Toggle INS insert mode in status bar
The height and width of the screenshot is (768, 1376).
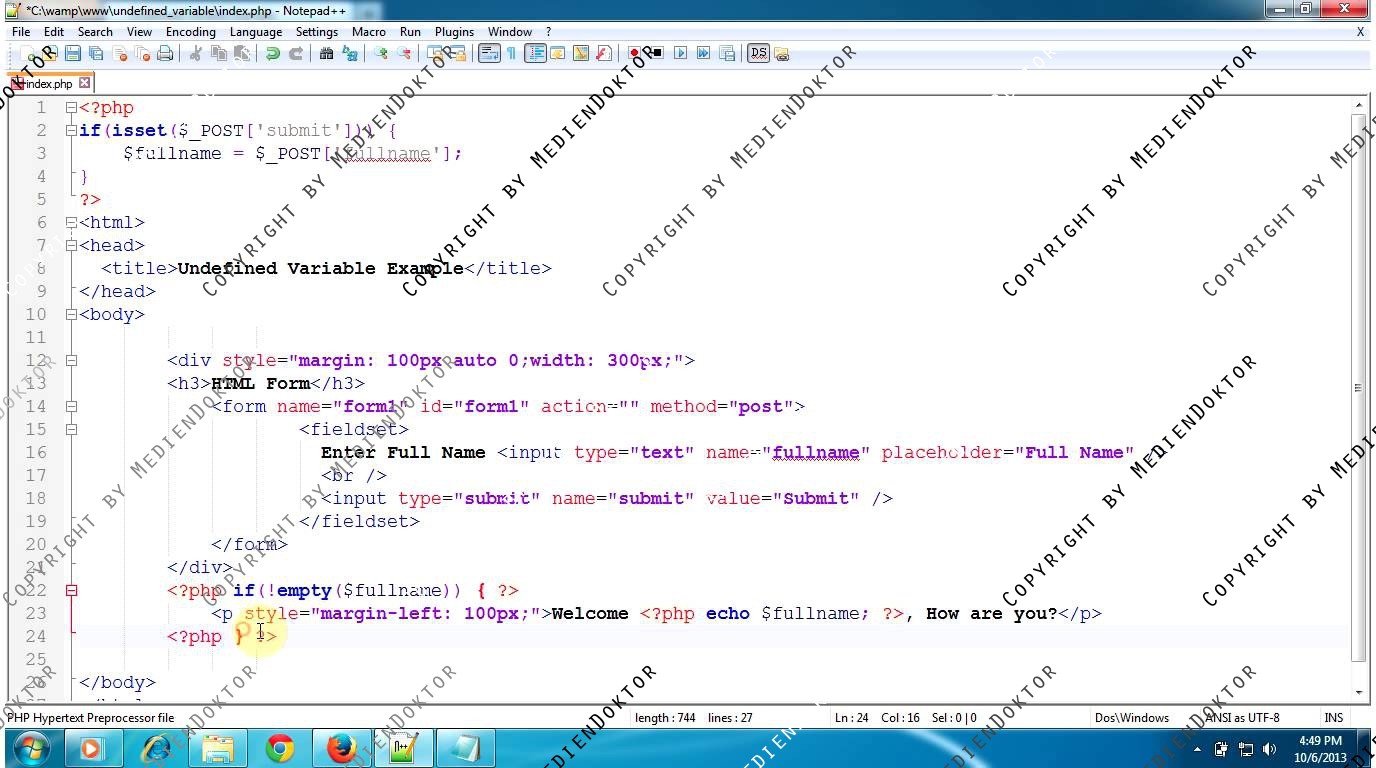pos(1333,717)
